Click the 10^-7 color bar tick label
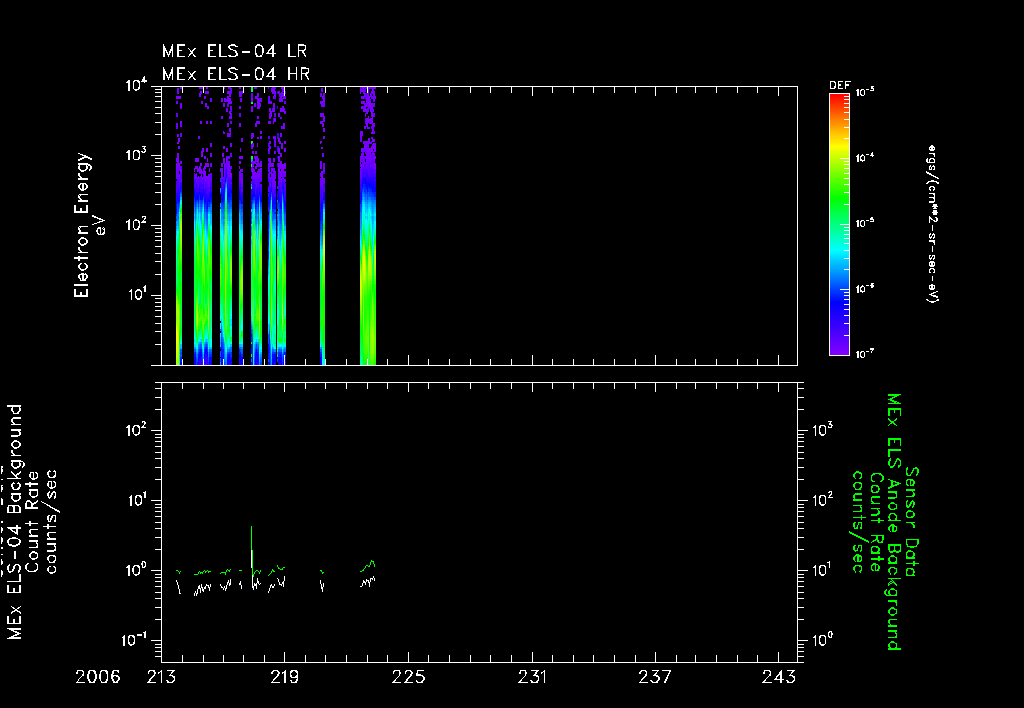Viewport: 1024px width, 708px height. 865,353
